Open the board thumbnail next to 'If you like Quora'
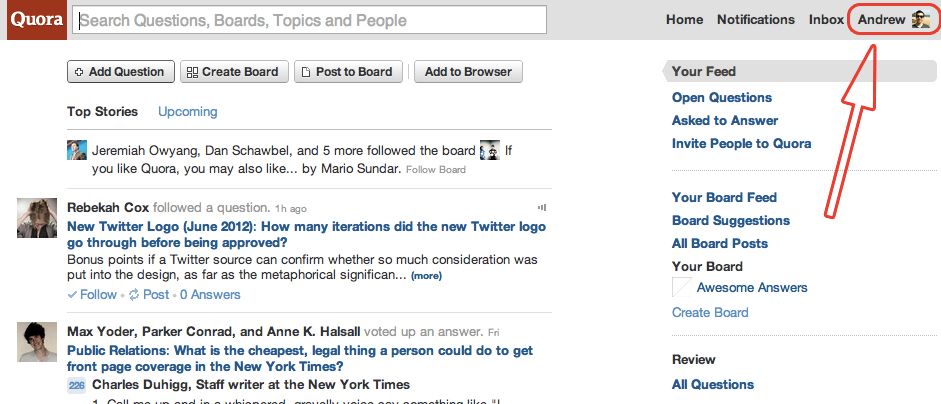The width and height of the screenshot is (941, 404). tap(490, 149)
